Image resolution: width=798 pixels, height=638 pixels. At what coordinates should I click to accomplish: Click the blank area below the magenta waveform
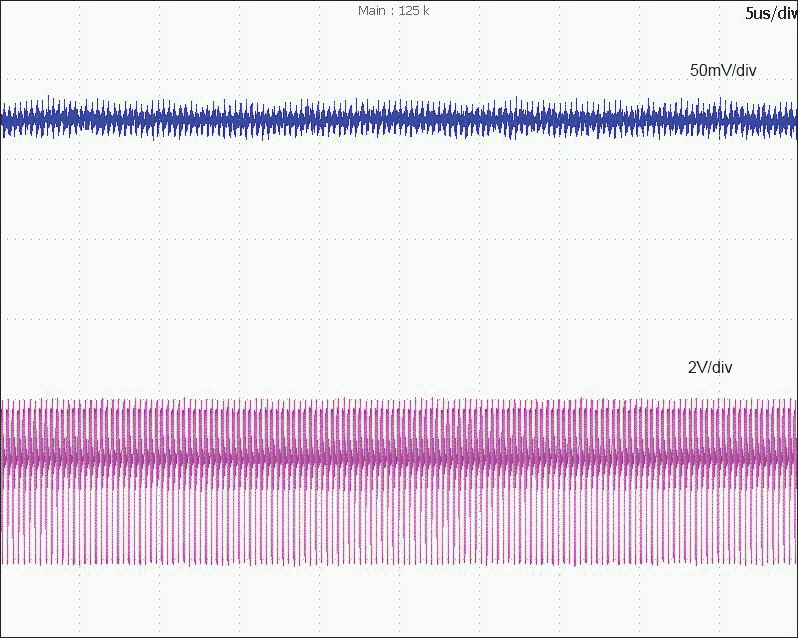[x=400, y=600]
